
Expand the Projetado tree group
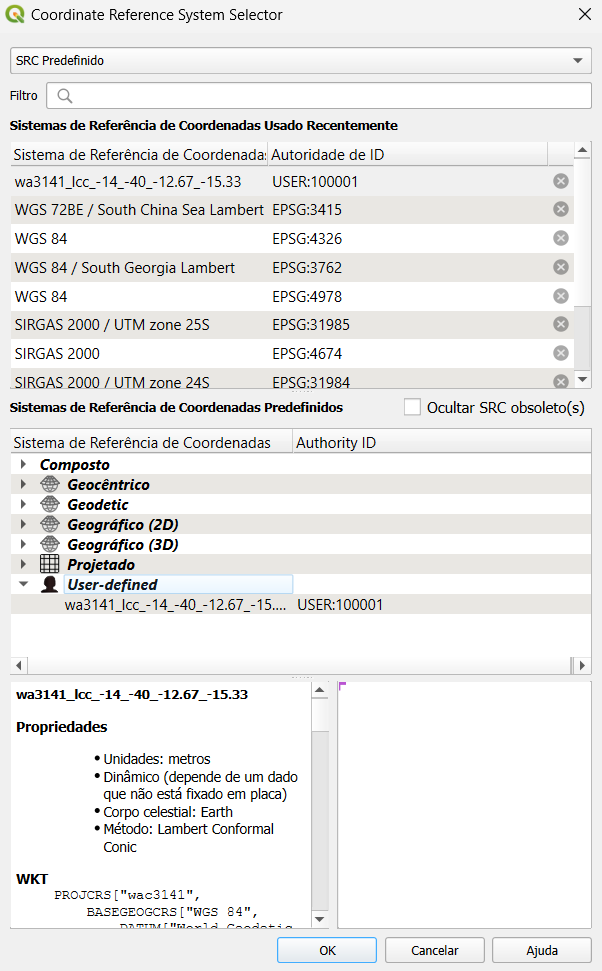[24, 564]
